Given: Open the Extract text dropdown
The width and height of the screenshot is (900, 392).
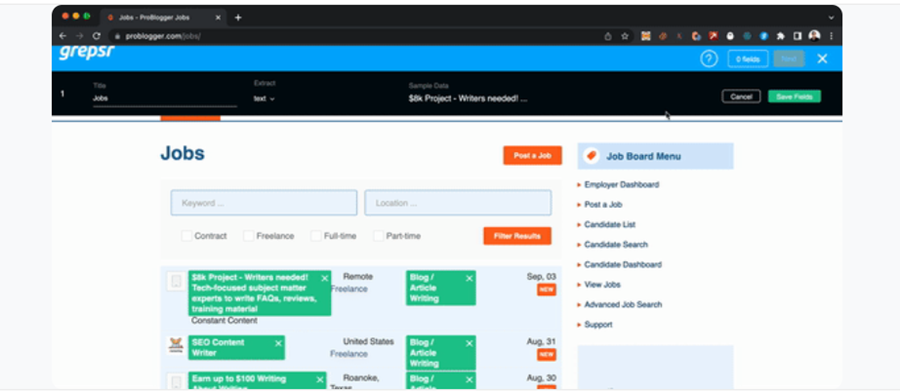Looking at the screenshot, I should [264, 99].
